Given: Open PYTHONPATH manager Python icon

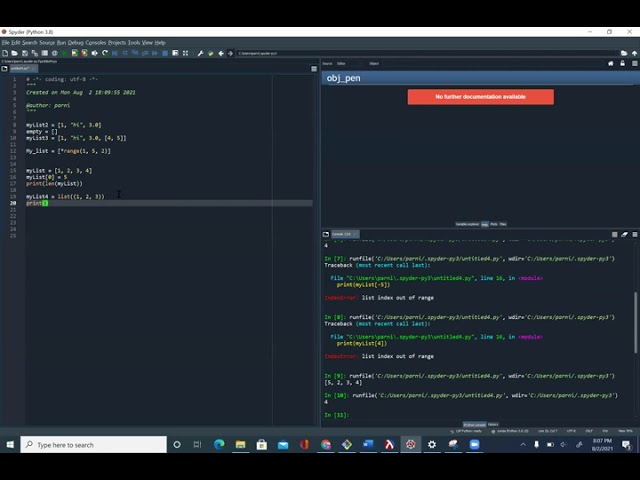Looking at the screenshot, I should click(211, 53).
